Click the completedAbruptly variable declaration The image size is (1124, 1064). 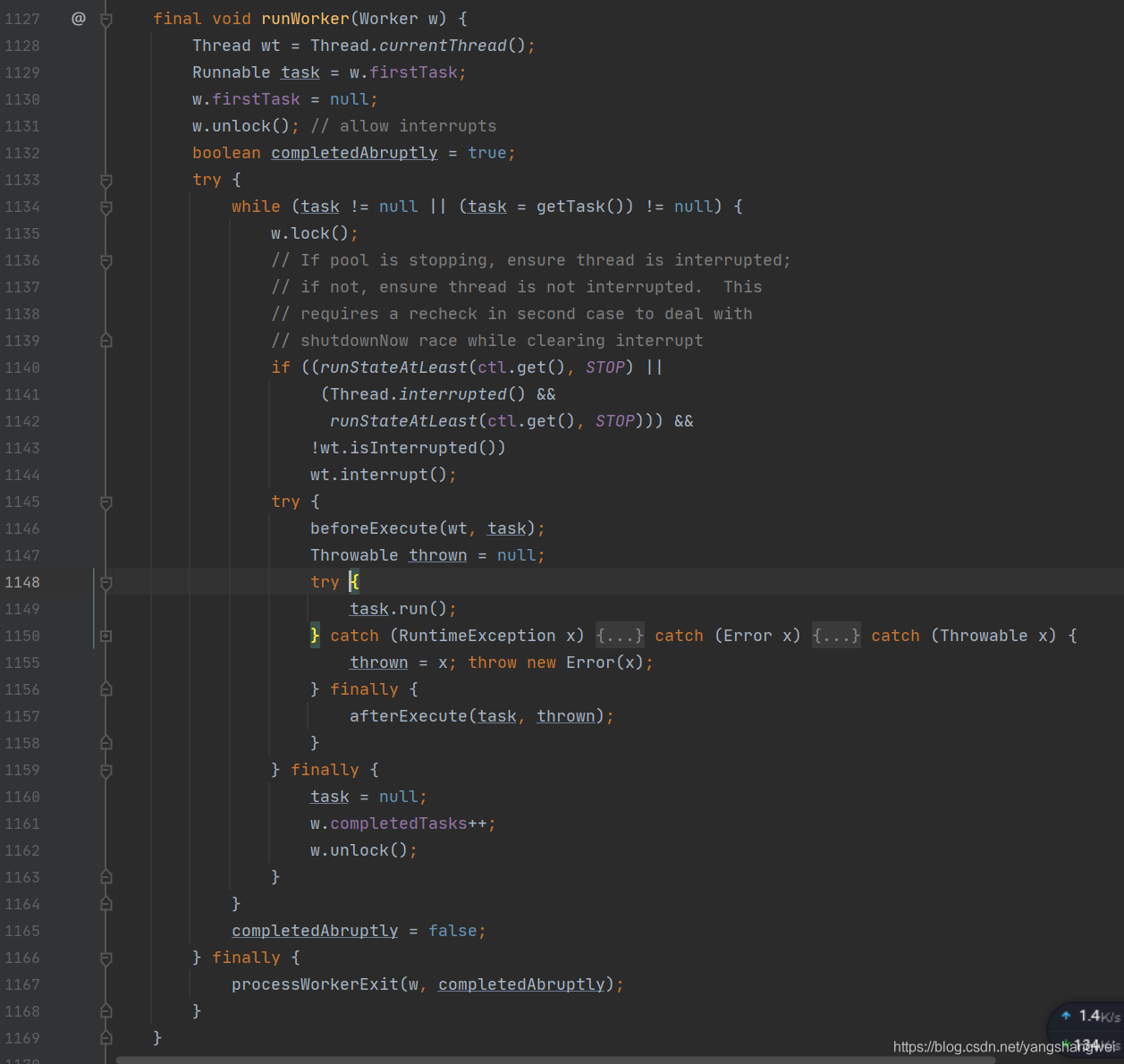[354, 153]
